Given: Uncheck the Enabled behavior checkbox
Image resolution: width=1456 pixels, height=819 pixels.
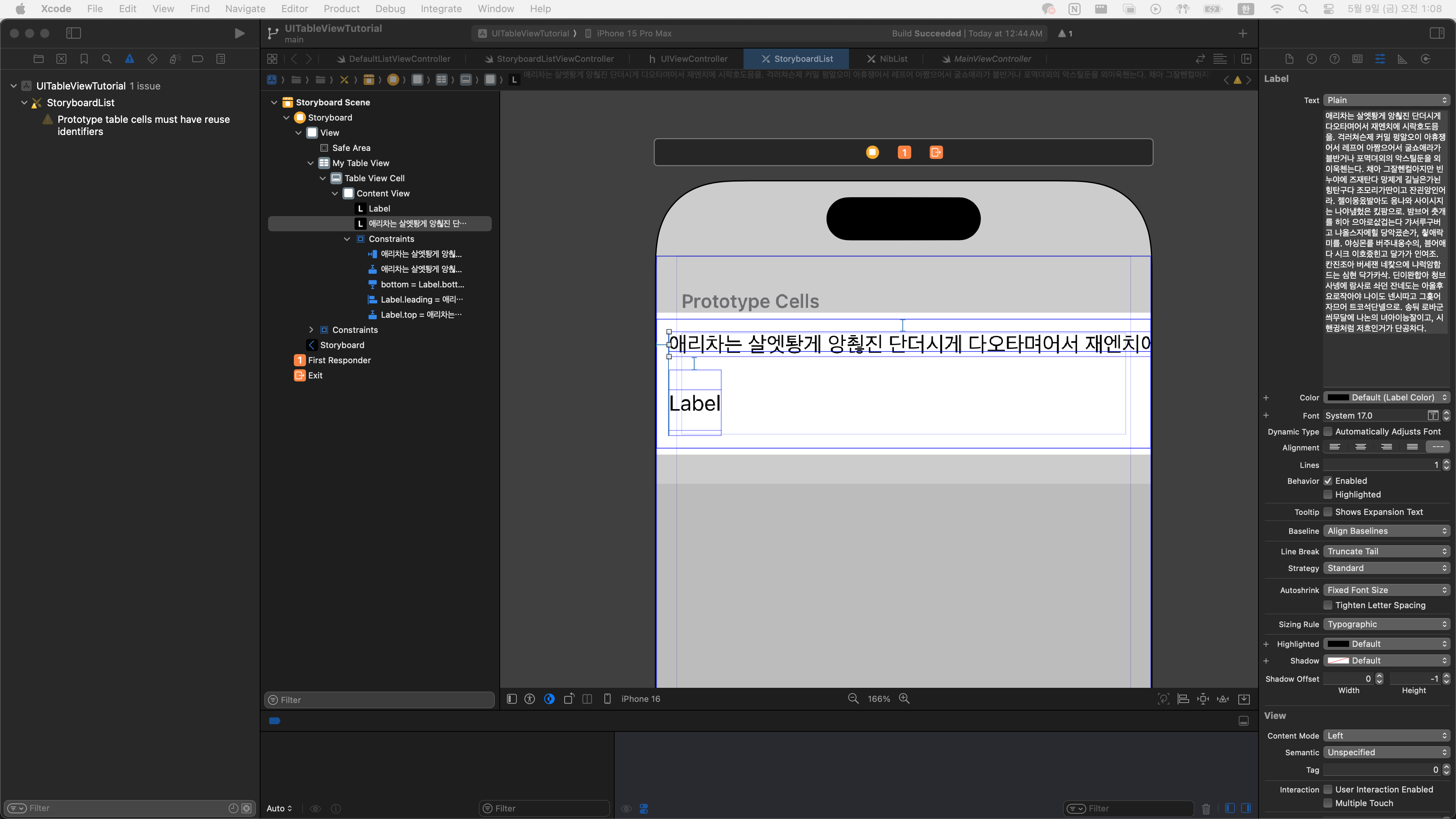Looking at the screenshot, I should [1328, 481].
